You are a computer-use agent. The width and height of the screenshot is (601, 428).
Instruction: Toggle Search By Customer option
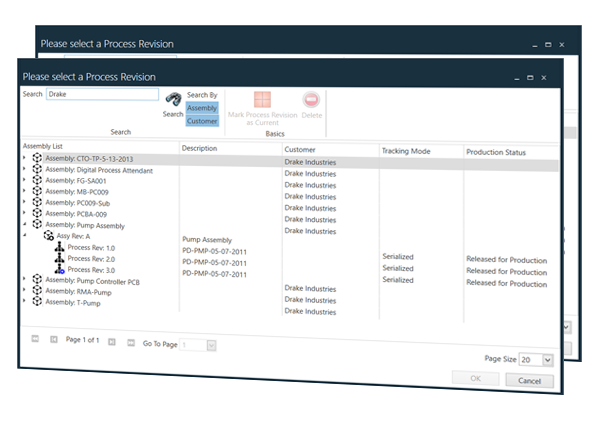(x=202, y=121)
